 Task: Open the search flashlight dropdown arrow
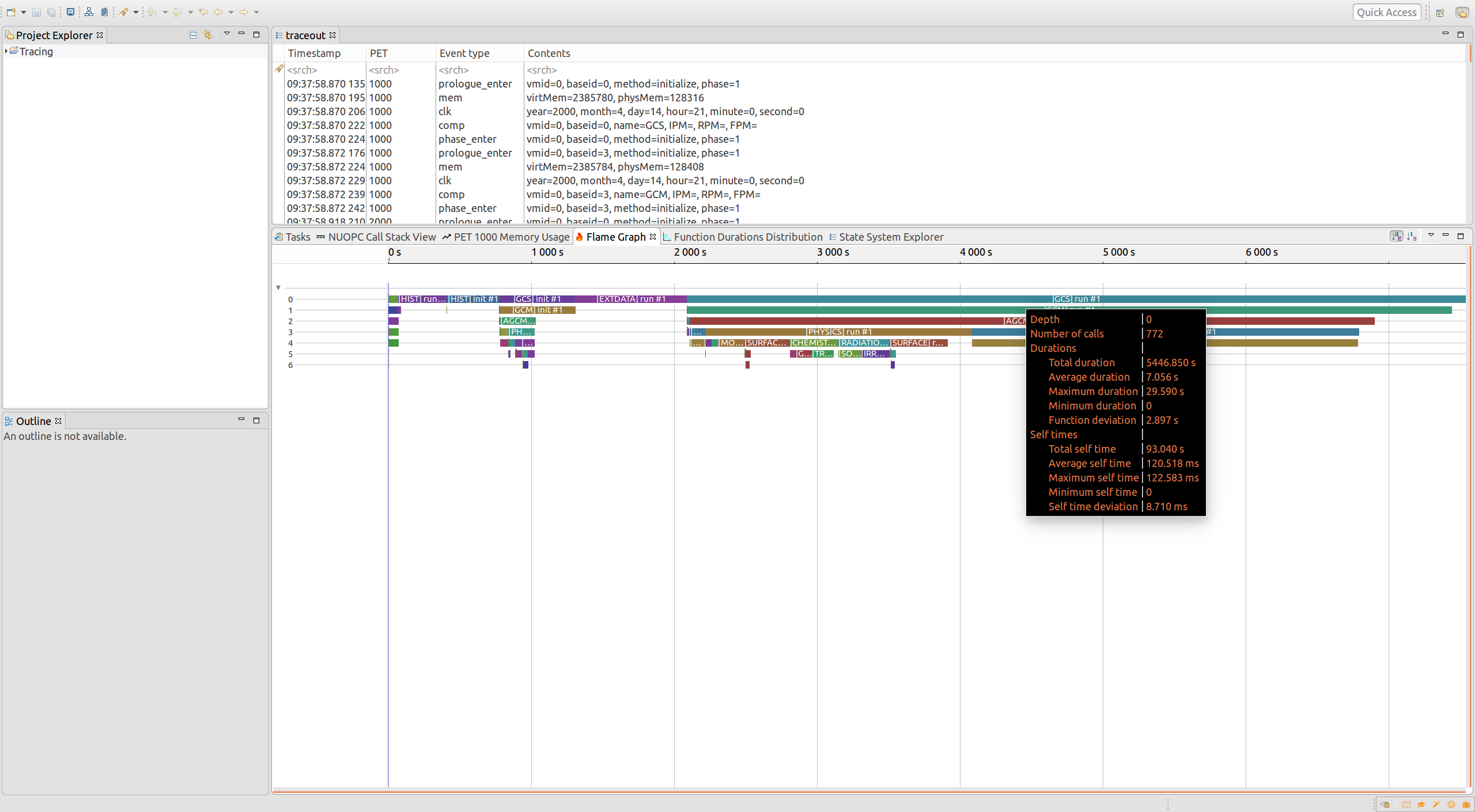coord(136,12)
